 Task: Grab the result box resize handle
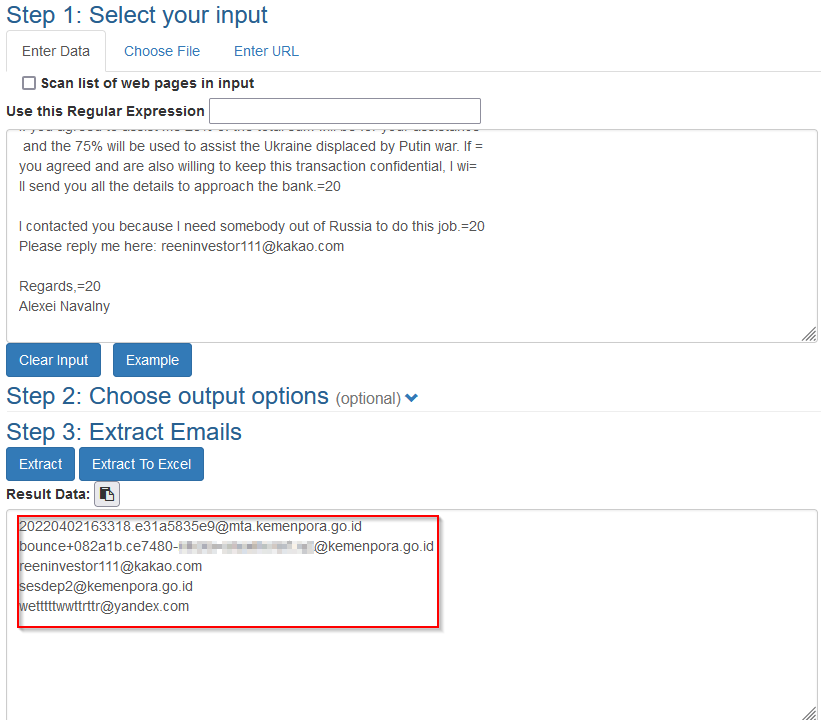808,712
